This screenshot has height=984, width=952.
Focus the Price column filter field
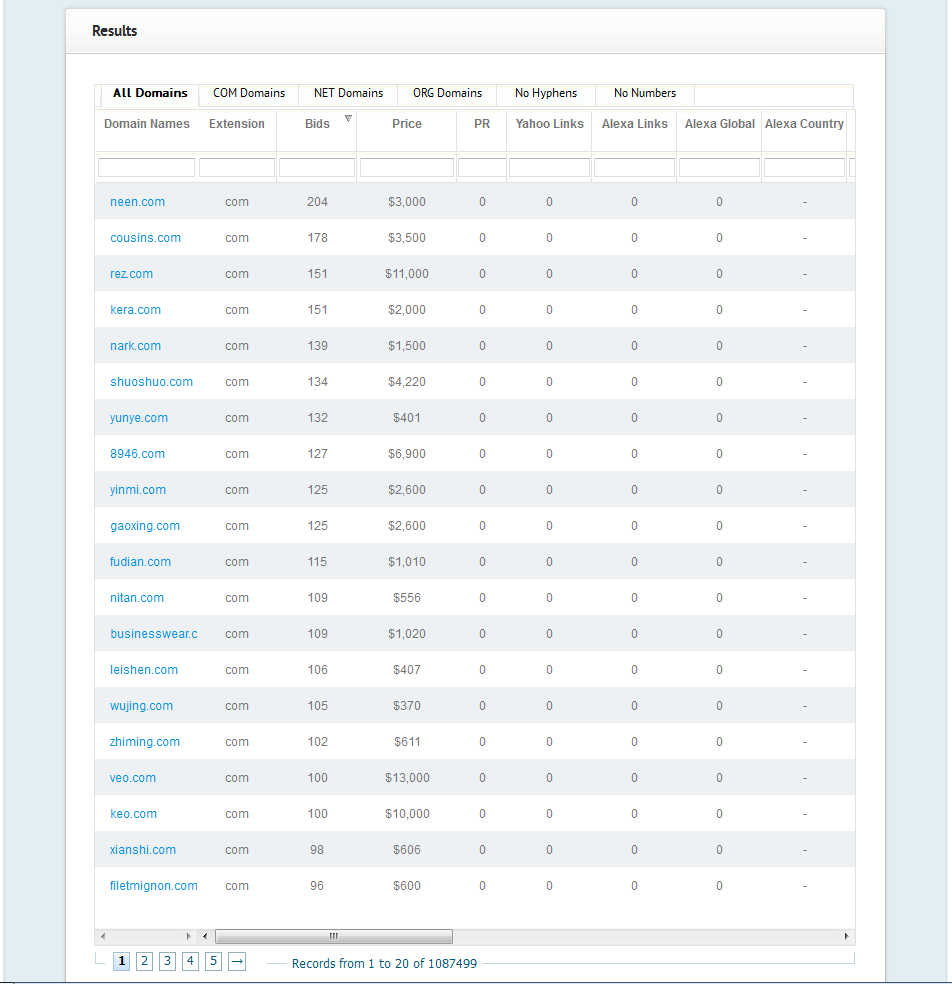tap(406, 168)
